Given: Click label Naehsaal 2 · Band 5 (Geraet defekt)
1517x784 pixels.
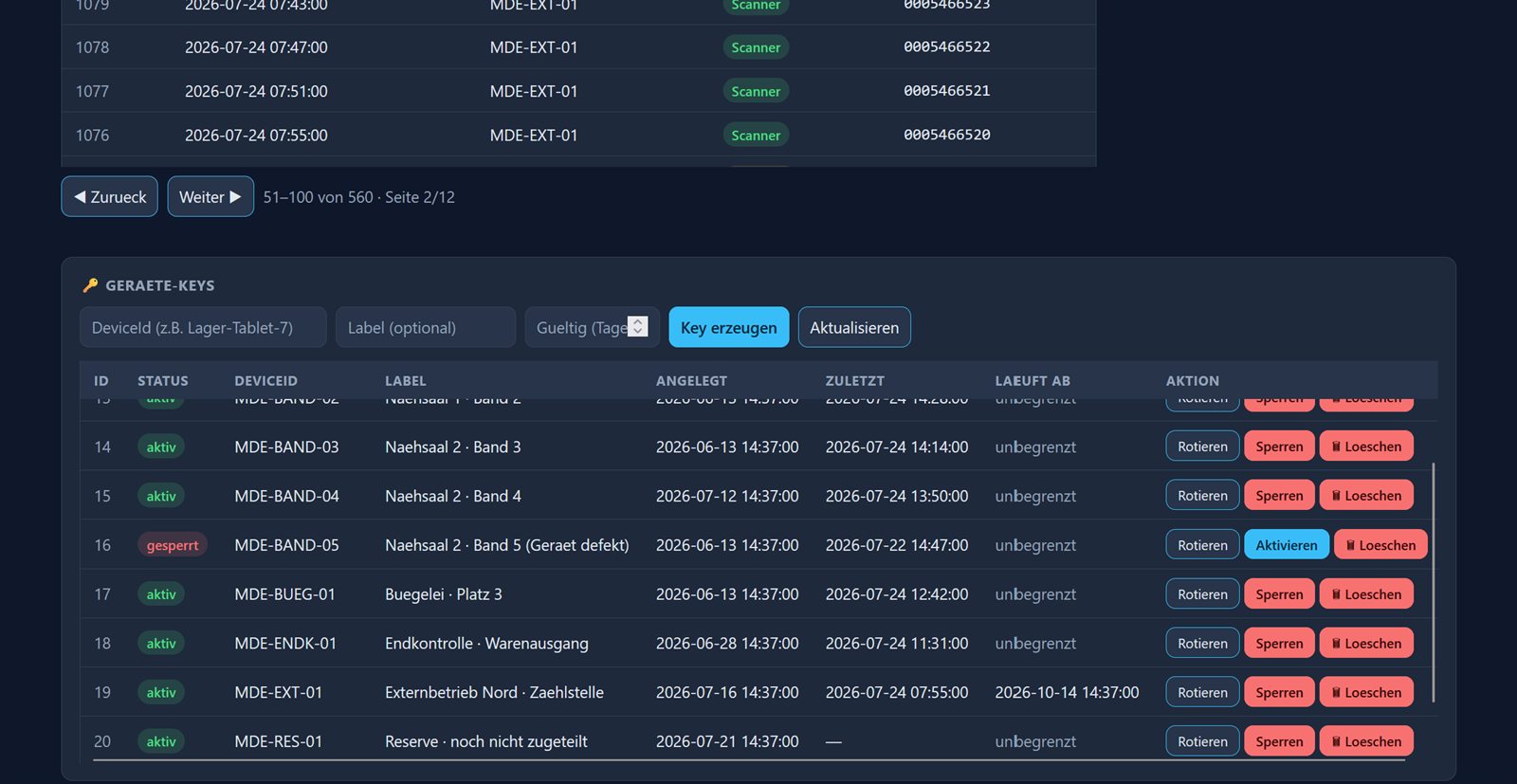Looking at the screenshot, I should (x=506, y=545).
